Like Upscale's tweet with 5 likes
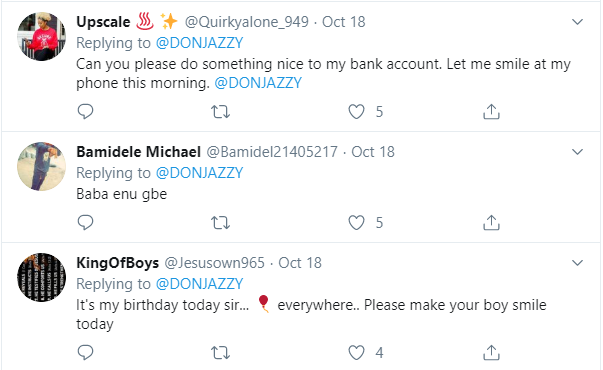Image resolution: width=603 pixels, height=370 pixels. 356,112
